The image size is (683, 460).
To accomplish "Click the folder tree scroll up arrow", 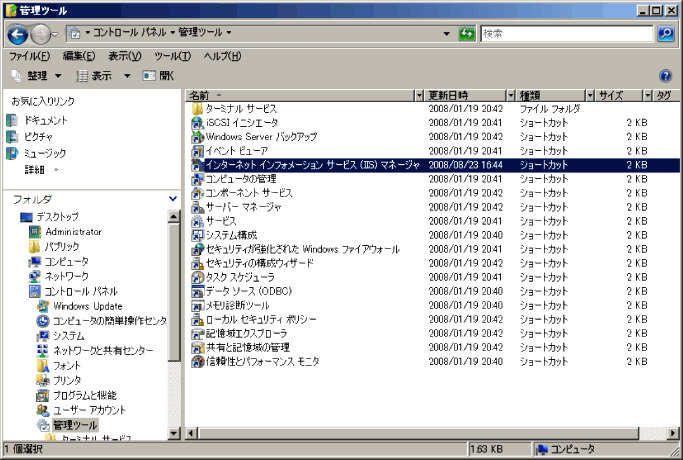I will [x=174, y=216].
